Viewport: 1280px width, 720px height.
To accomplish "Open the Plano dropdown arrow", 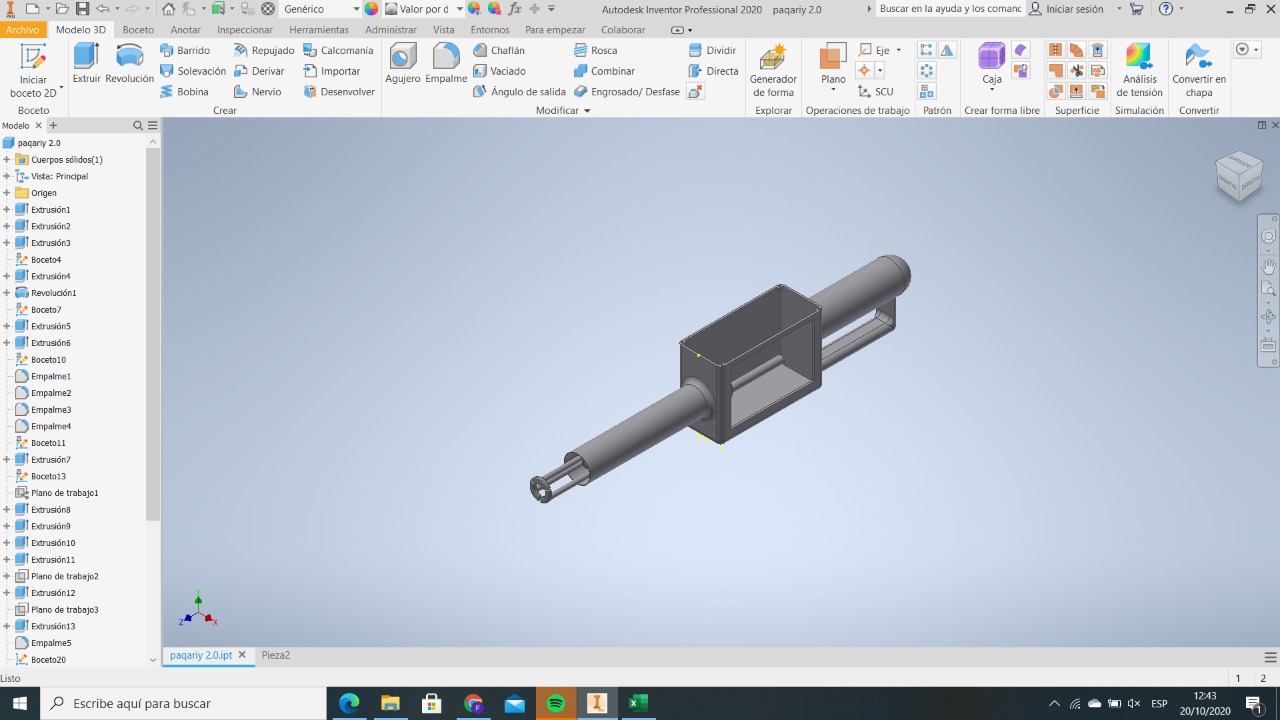I will 832,91.
